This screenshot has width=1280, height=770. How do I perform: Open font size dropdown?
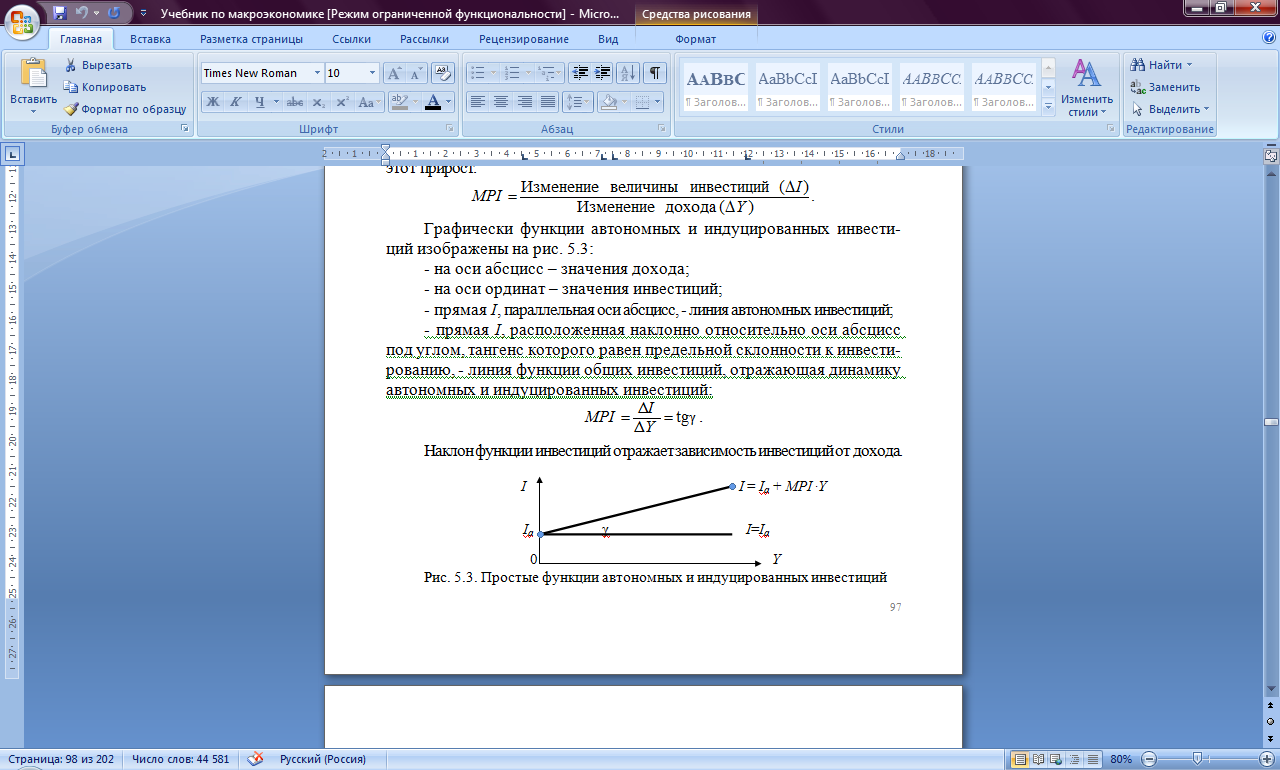point(373,73)
